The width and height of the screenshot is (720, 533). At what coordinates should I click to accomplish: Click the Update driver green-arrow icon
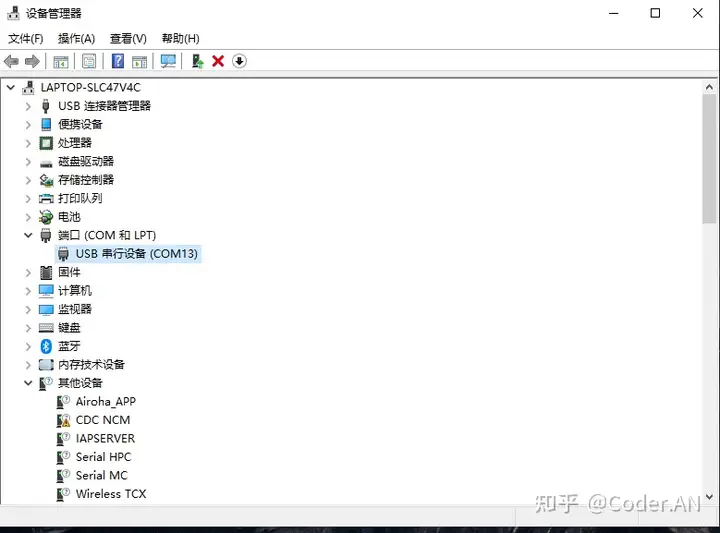[197, 61]
